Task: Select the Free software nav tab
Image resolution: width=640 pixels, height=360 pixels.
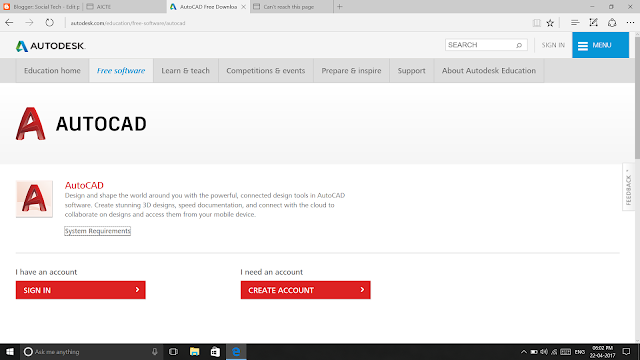Action: (121, 71)
